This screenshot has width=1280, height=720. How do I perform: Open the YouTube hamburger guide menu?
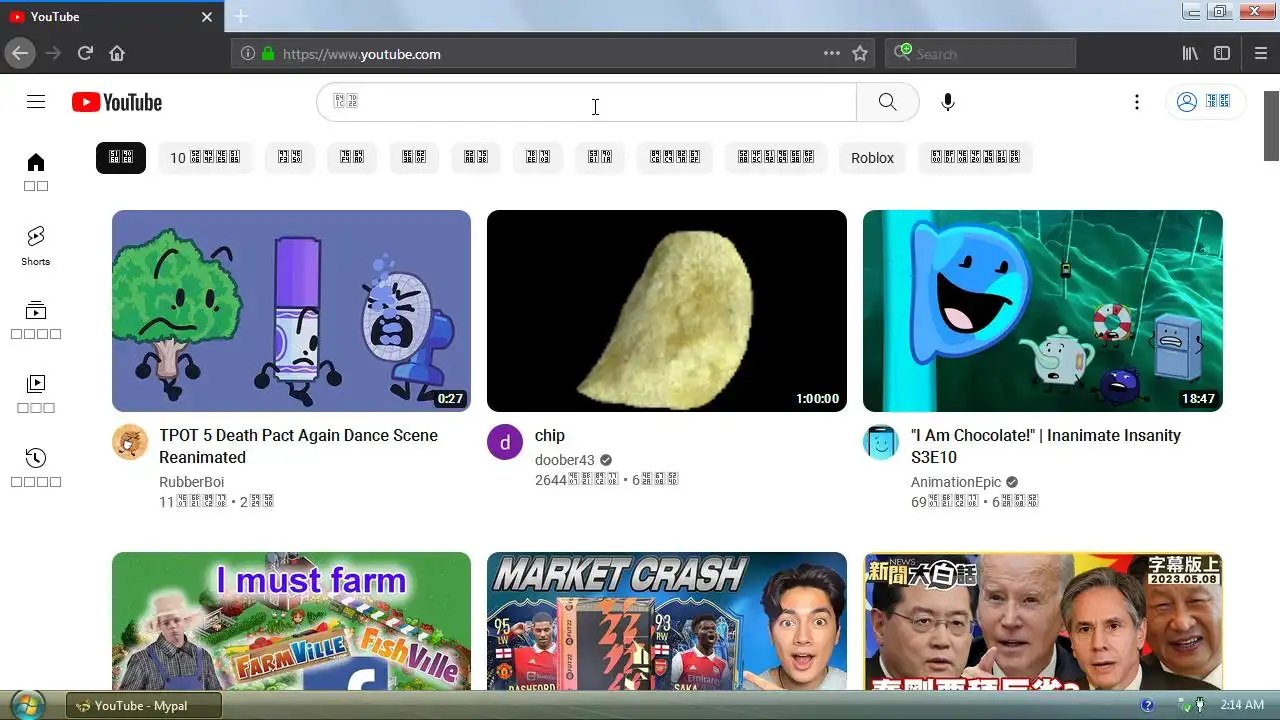click(x=36, y=102)
